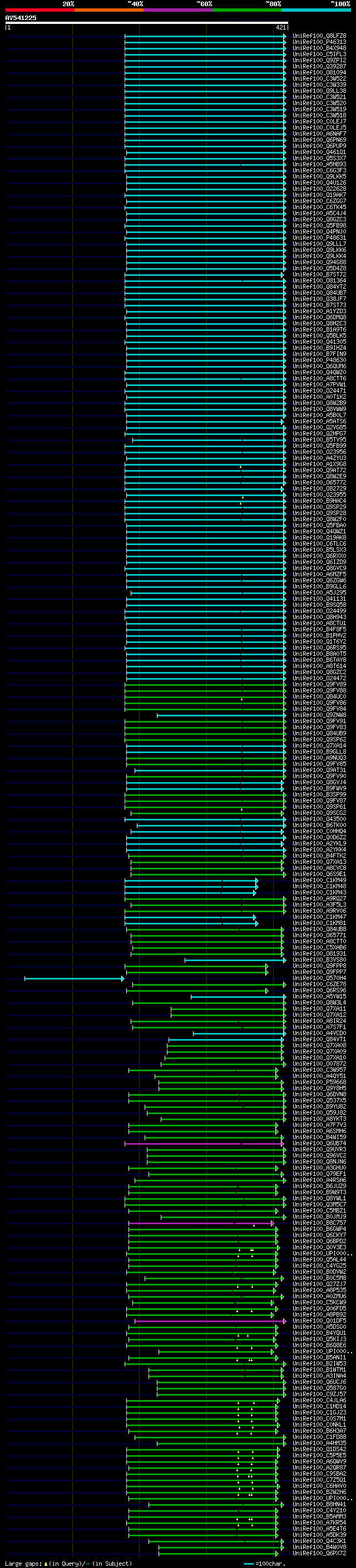The image size is (356, 1568).
Task: Select the label UniRef100_C6G3F3
Action: click(319, 170)
